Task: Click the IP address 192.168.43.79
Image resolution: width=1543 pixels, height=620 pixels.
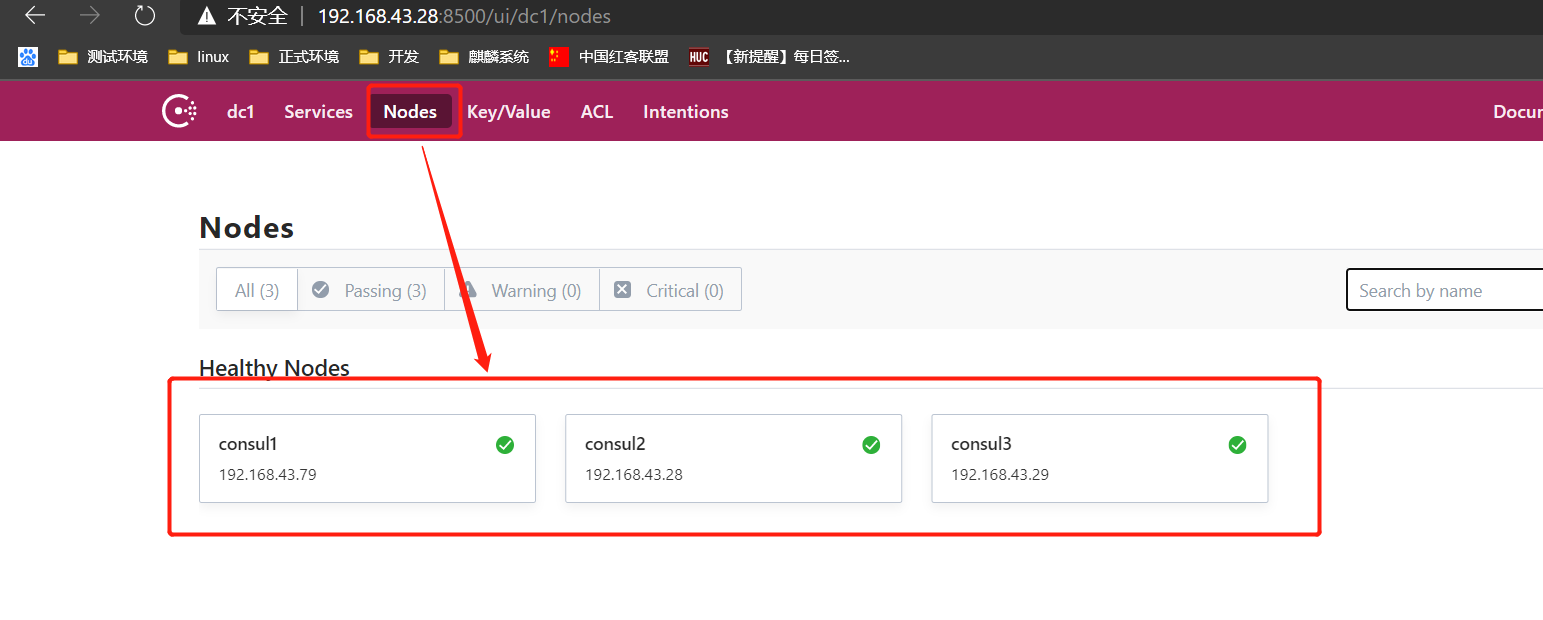Action: pyautogui.click(x=268, y=474)
